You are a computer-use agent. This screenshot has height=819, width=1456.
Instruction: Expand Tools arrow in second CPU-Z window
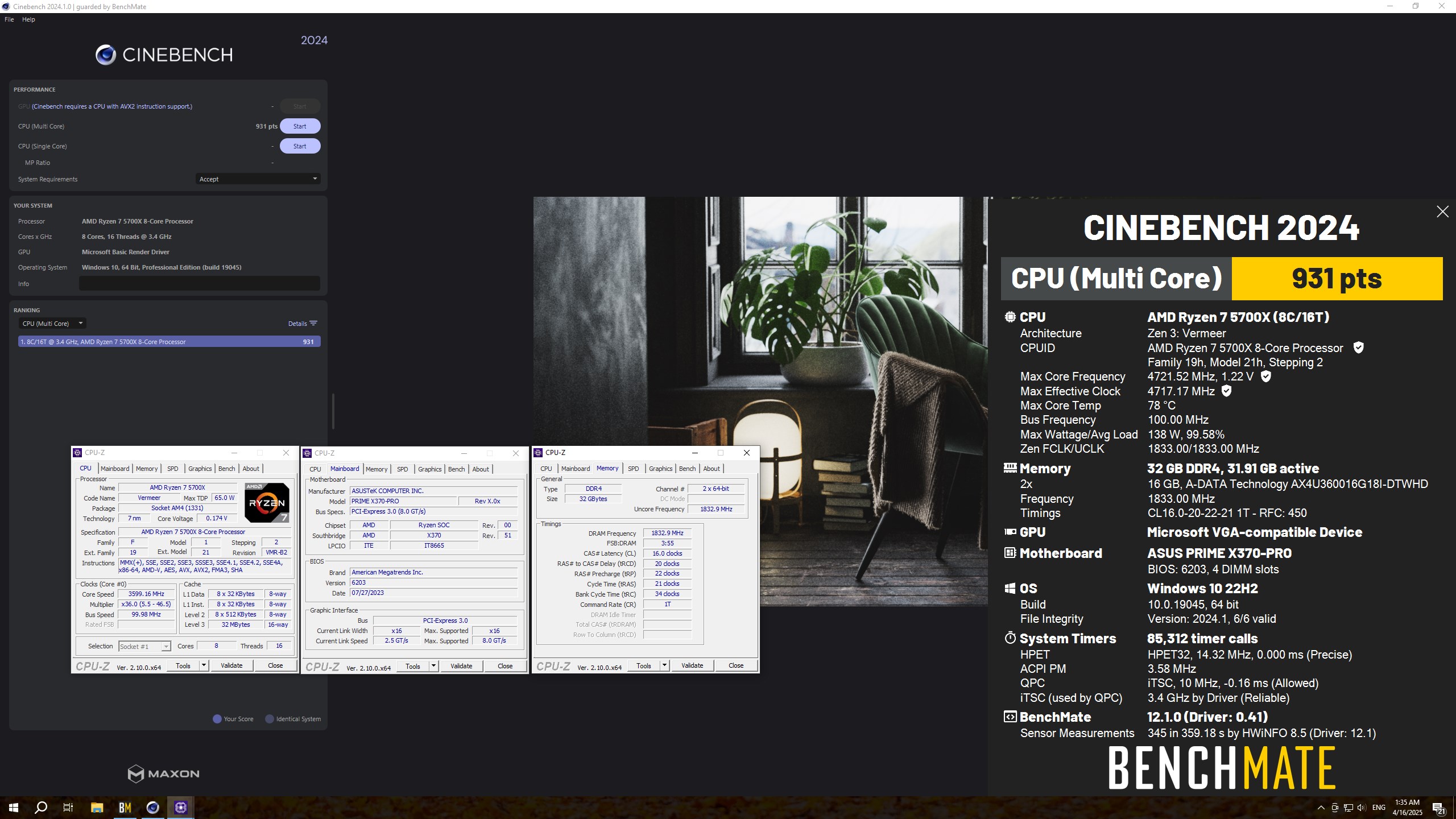coord(433,666)
